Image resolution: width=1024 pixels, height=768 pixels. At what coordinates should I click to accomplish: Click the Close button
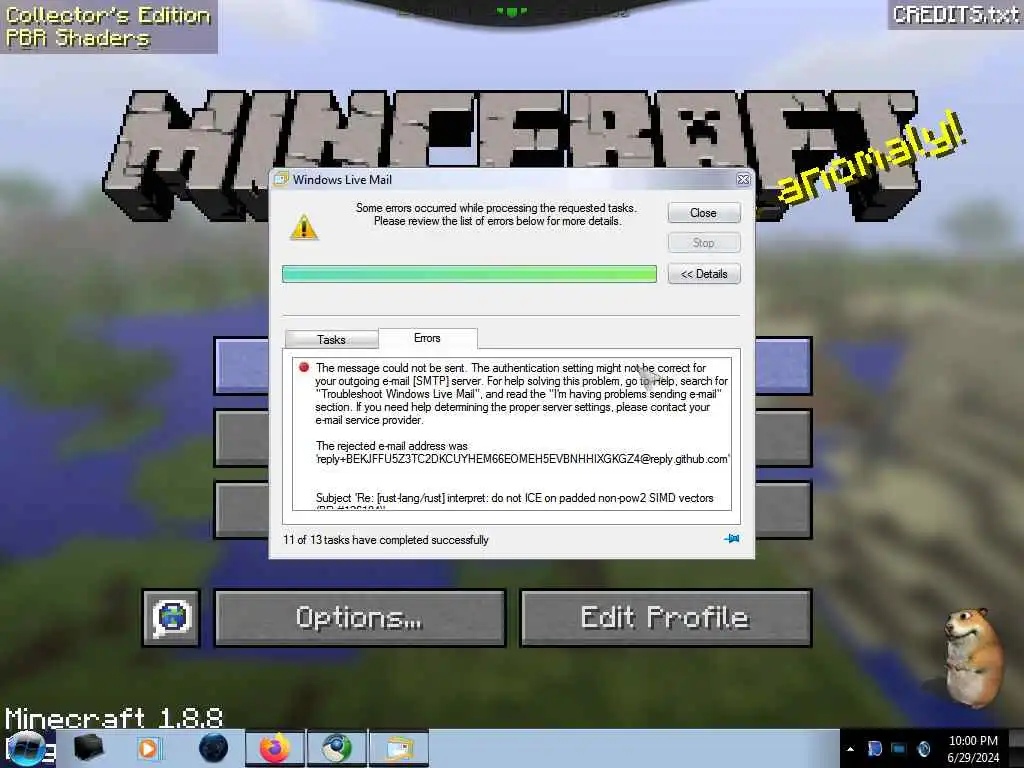coord(704,213)
